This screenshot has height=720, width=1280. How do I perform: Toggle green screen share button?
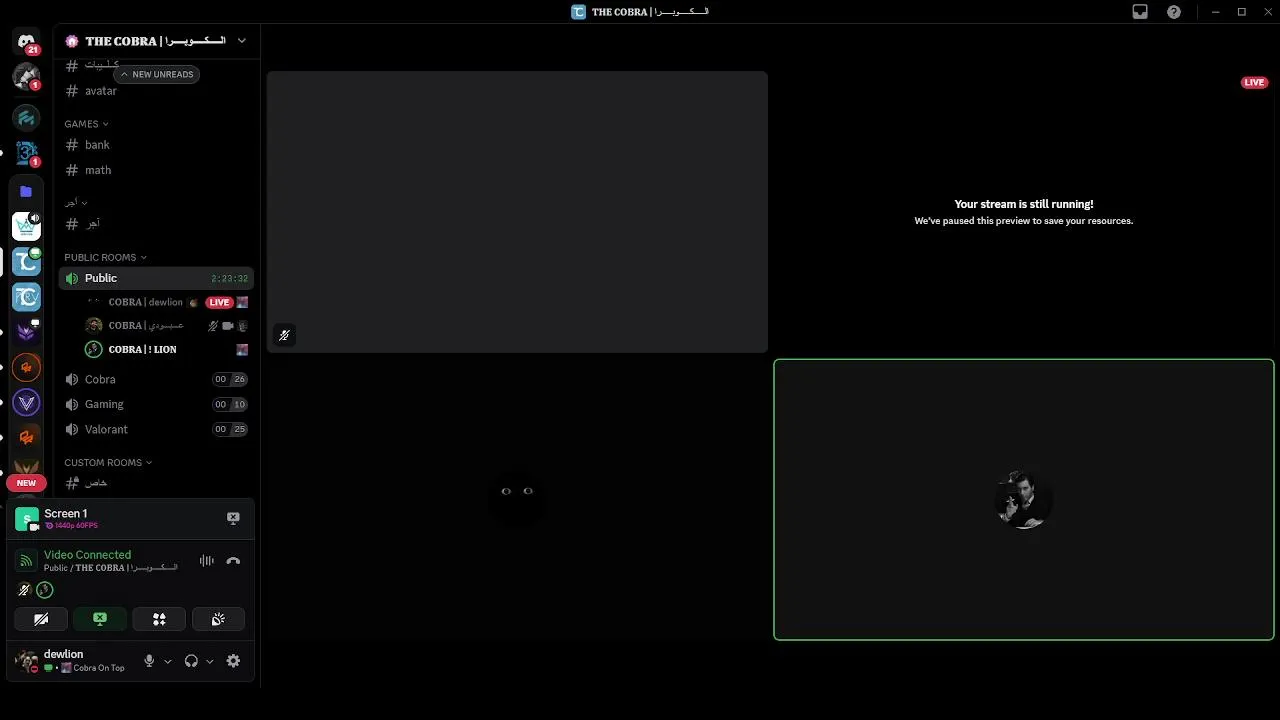click(100, 619)
